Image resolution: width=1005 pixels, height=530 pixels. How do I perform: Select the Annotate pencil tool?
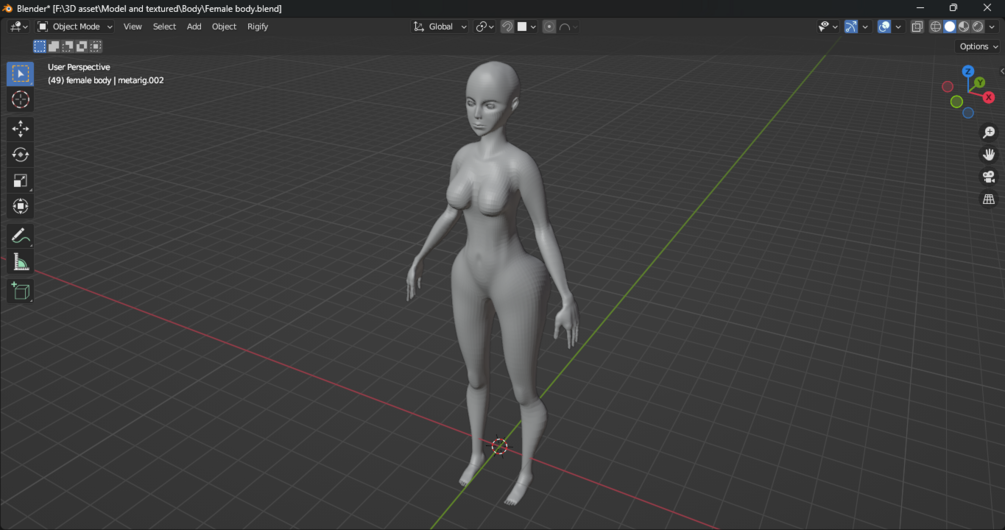21,236
